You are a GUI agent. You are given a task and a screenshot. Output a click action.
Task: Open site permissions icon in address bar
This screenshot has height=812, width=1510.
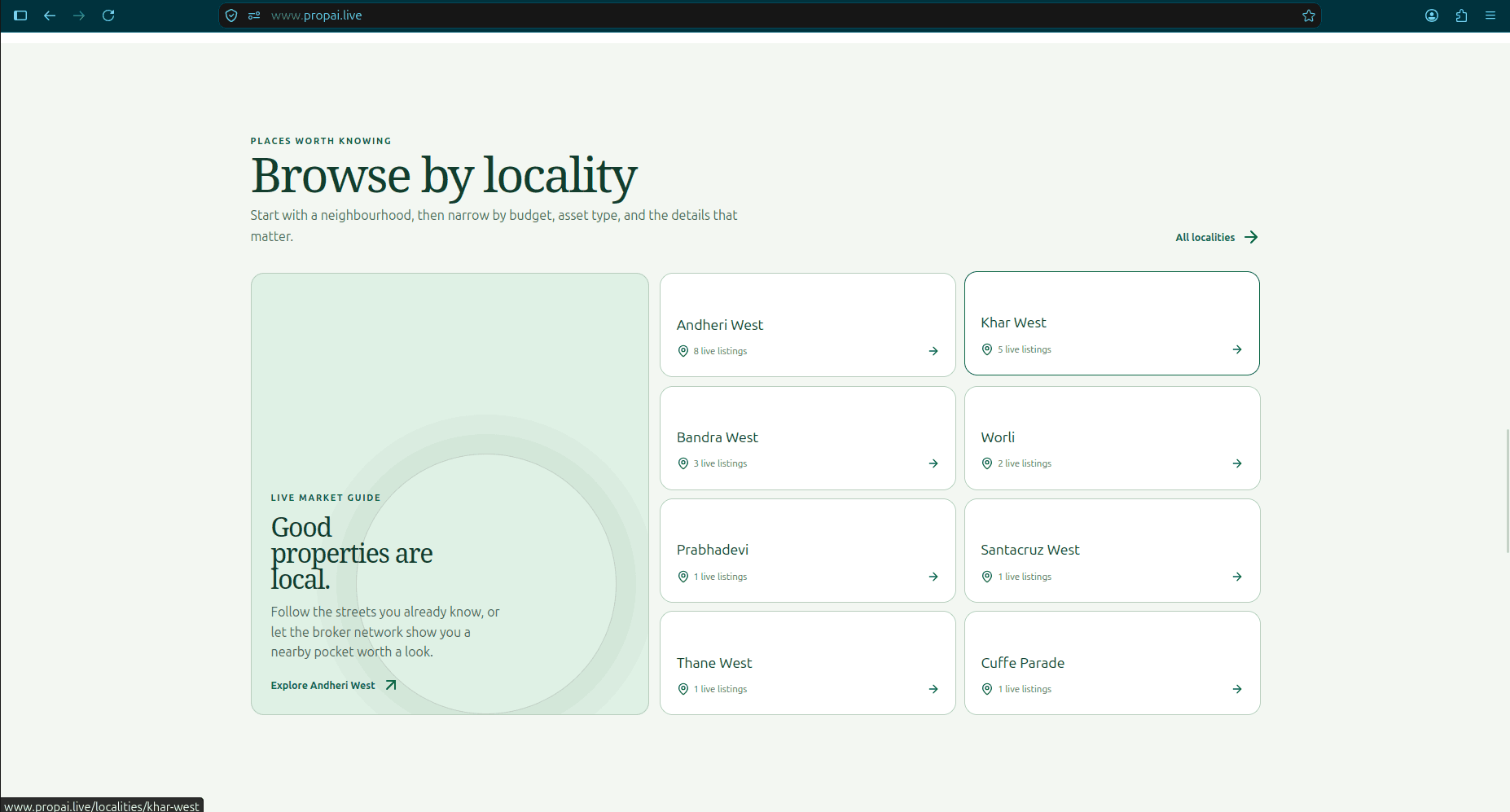click(x=254, y=15)
